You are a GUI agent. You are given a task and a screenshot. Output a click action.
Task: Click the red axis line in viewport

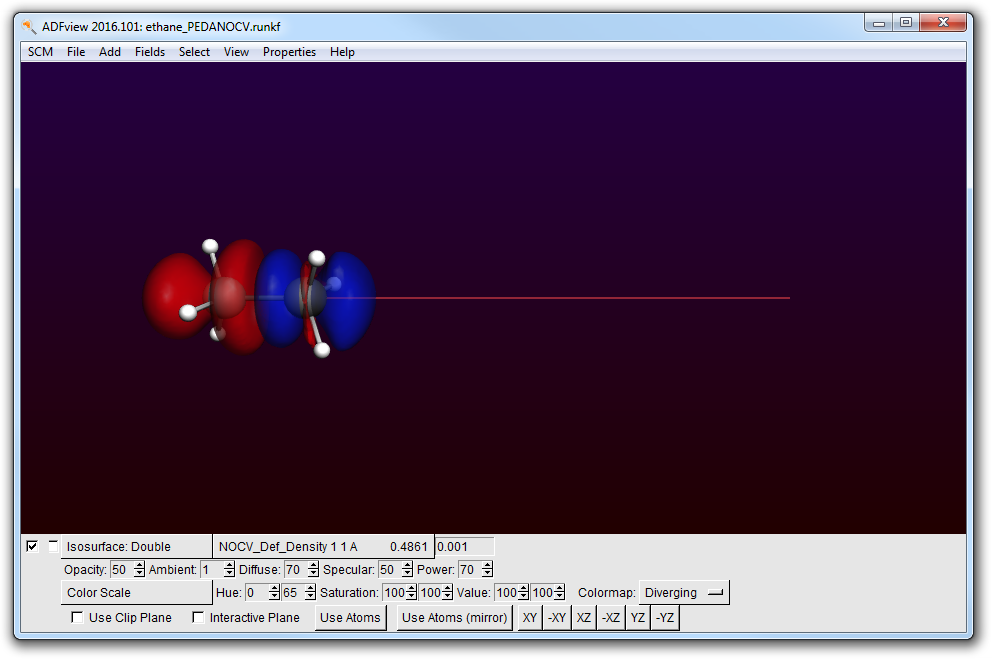pos(582,297)
